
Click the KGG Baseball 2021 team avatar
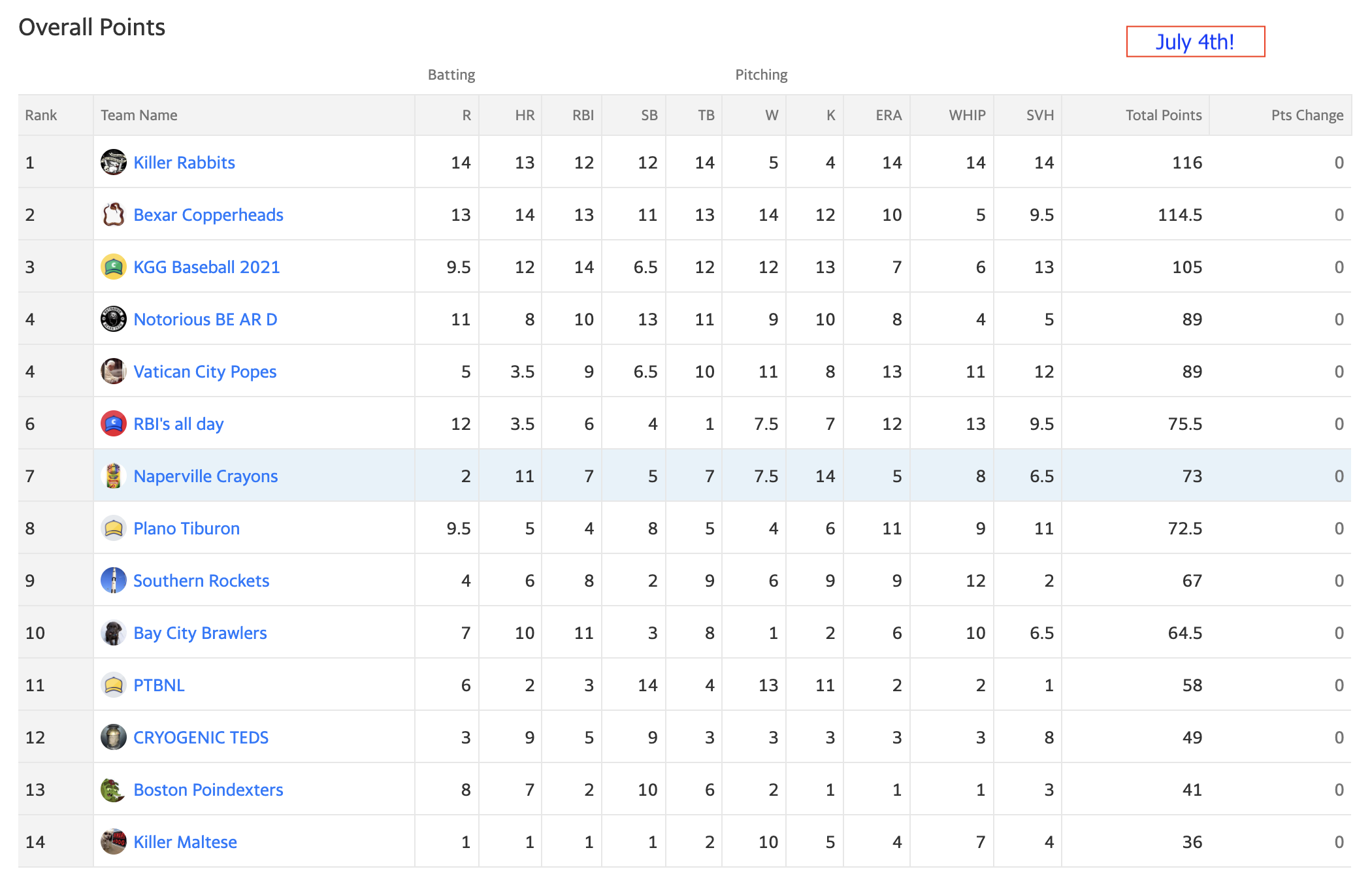[x=114, y=267]
